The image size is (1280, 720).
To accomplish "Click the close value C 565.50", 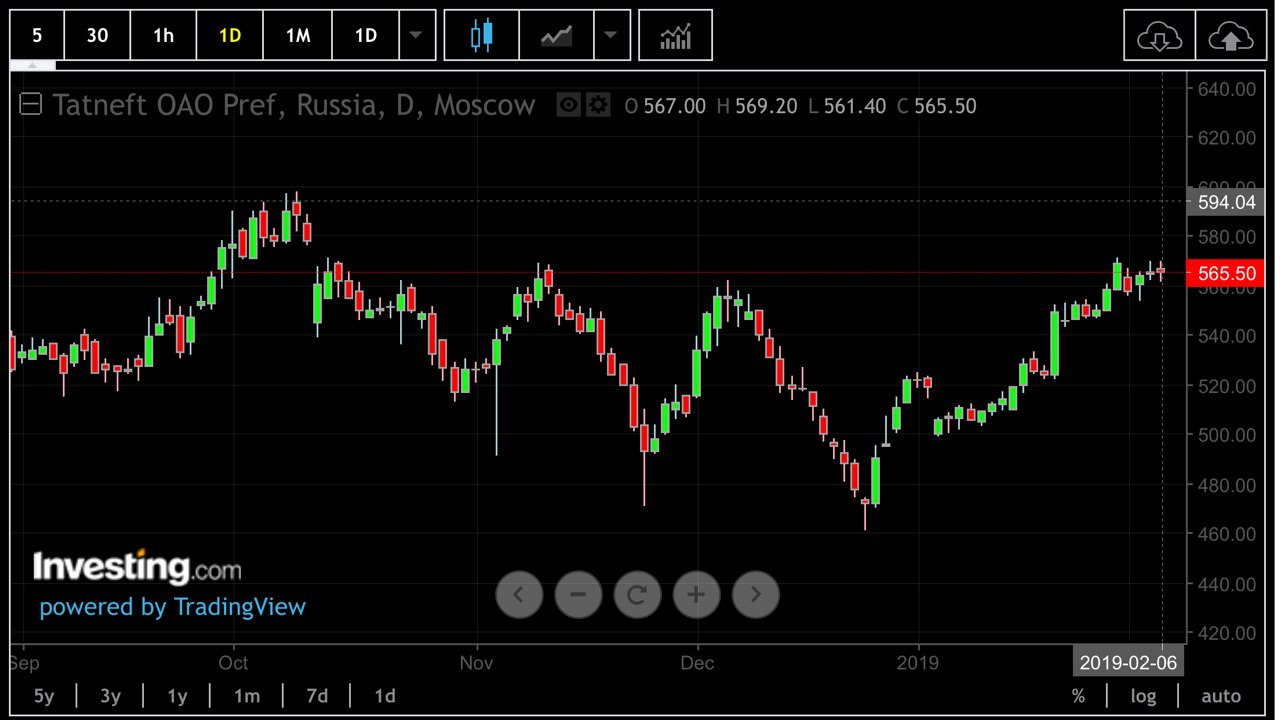I will pyautogui.click(x=936, y=106).
